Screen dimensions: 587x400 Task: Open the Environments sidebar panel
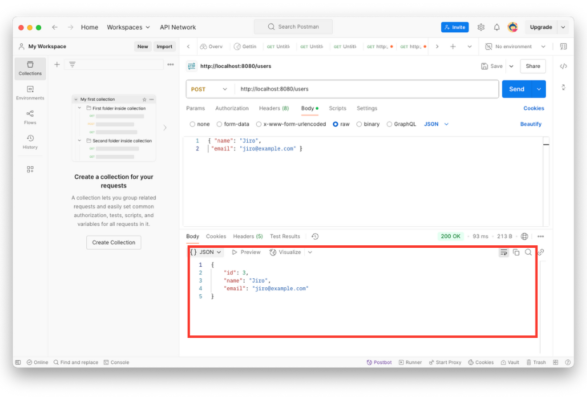pos(30,93)
